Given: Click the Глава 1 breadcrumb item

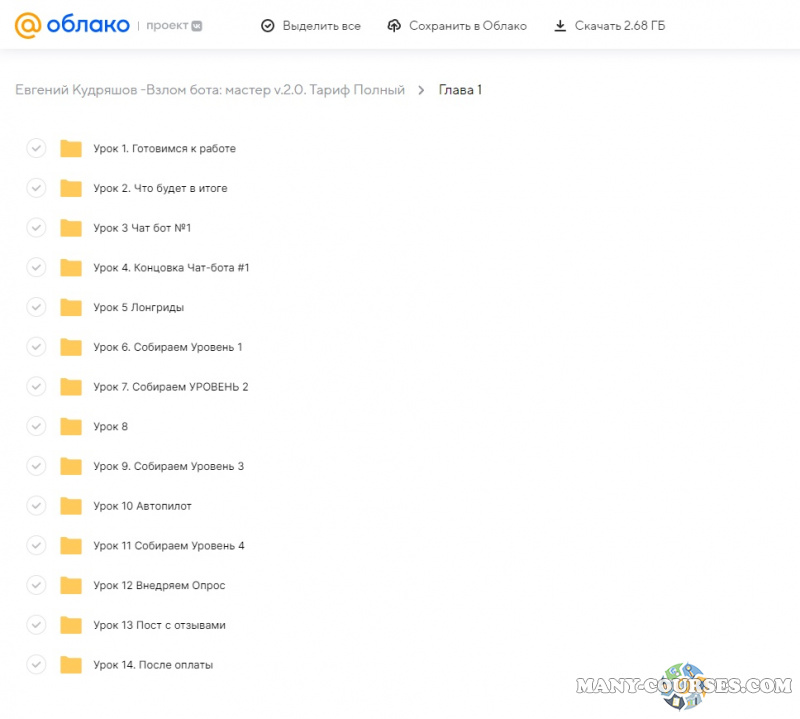Looking at the screenshot, I should (x=460, y=90).
